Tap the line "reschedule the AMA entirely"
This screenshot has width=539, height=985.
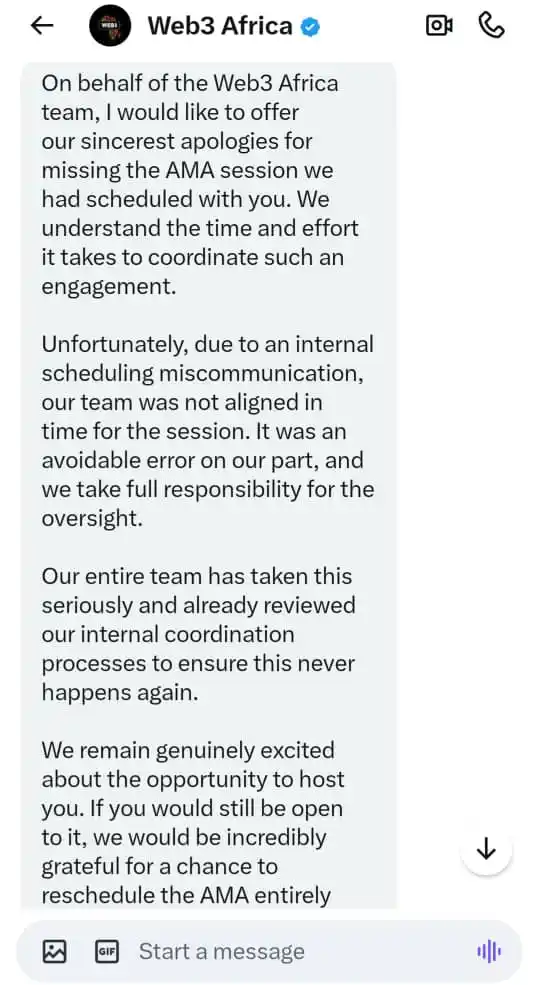point(186,895)
